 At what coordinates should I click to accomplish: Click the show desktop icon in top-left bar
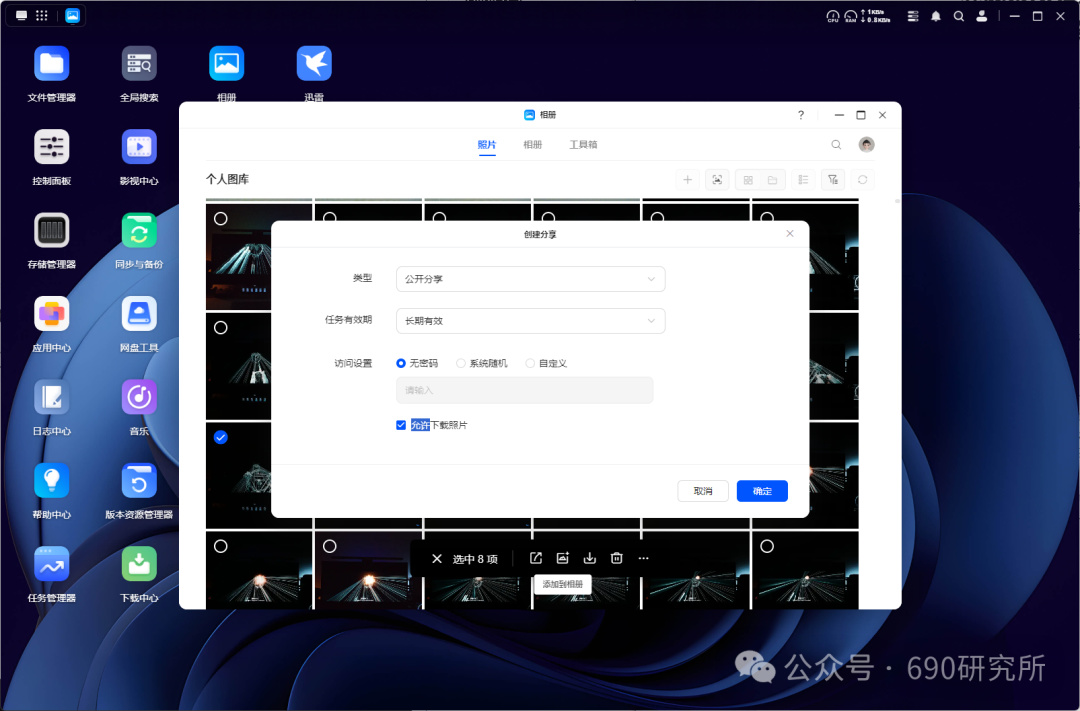tap(21, 15)
